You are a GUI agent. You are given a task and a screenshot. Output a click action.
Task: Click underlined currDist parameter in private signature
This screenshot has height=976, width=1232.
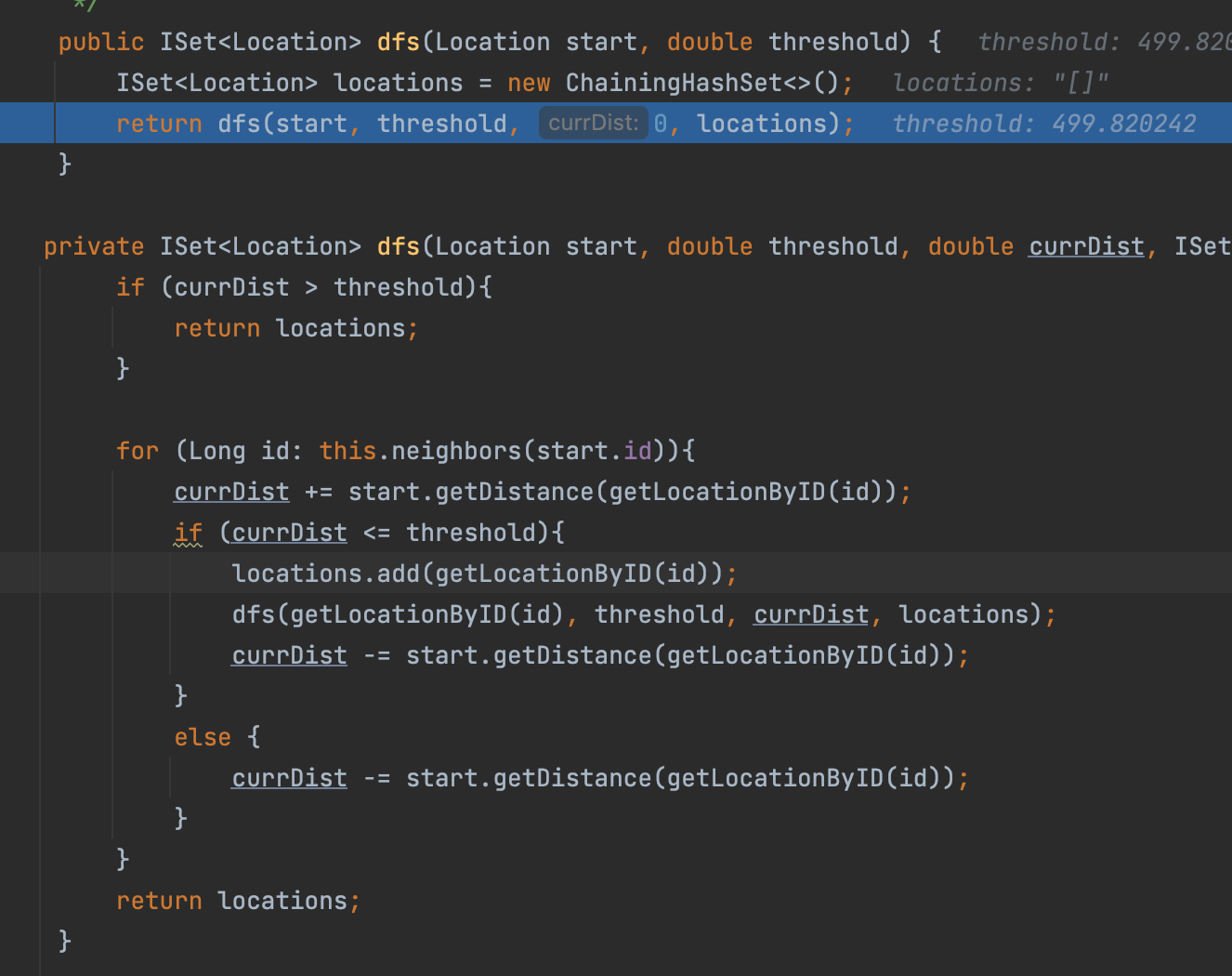pyautogui.click(x=1086, y=246)
